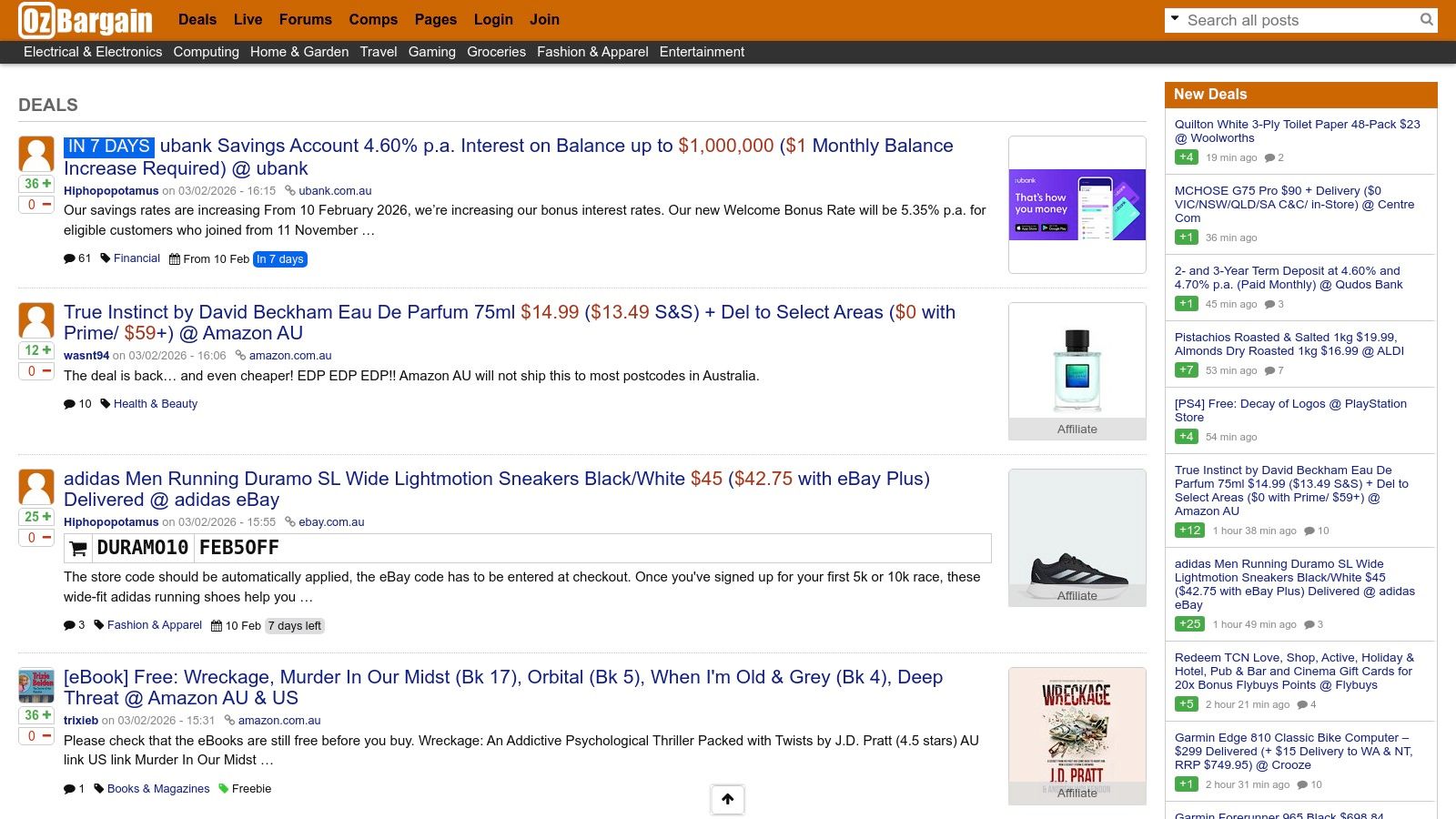Click the Login link
The width and height of the screenshot is (1456, 819).
tap(493, 19)
